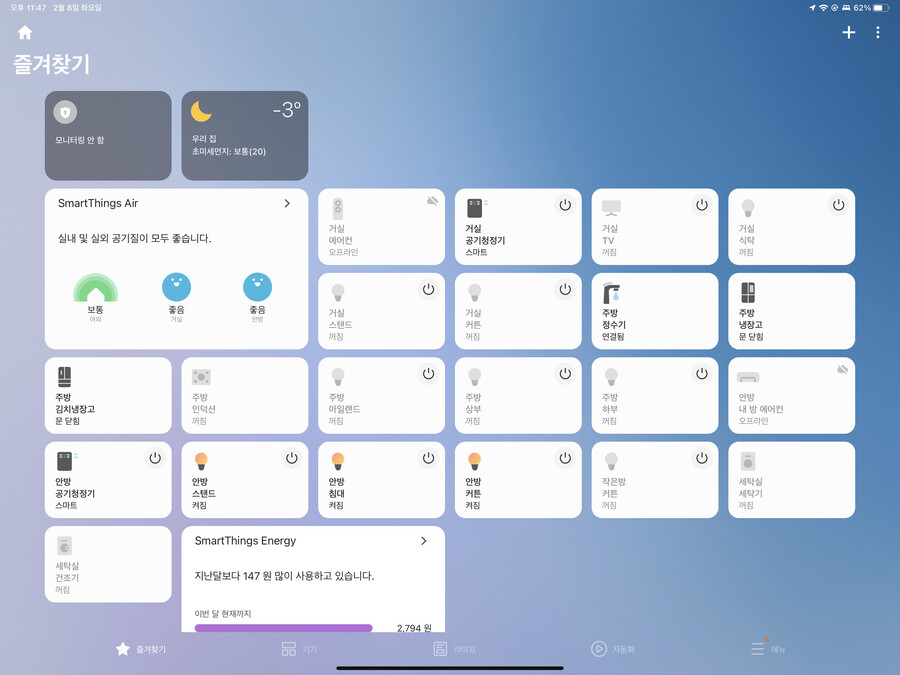
Task: Turn off the 안방 스탠드 light
Action: (x=291, y=459)
